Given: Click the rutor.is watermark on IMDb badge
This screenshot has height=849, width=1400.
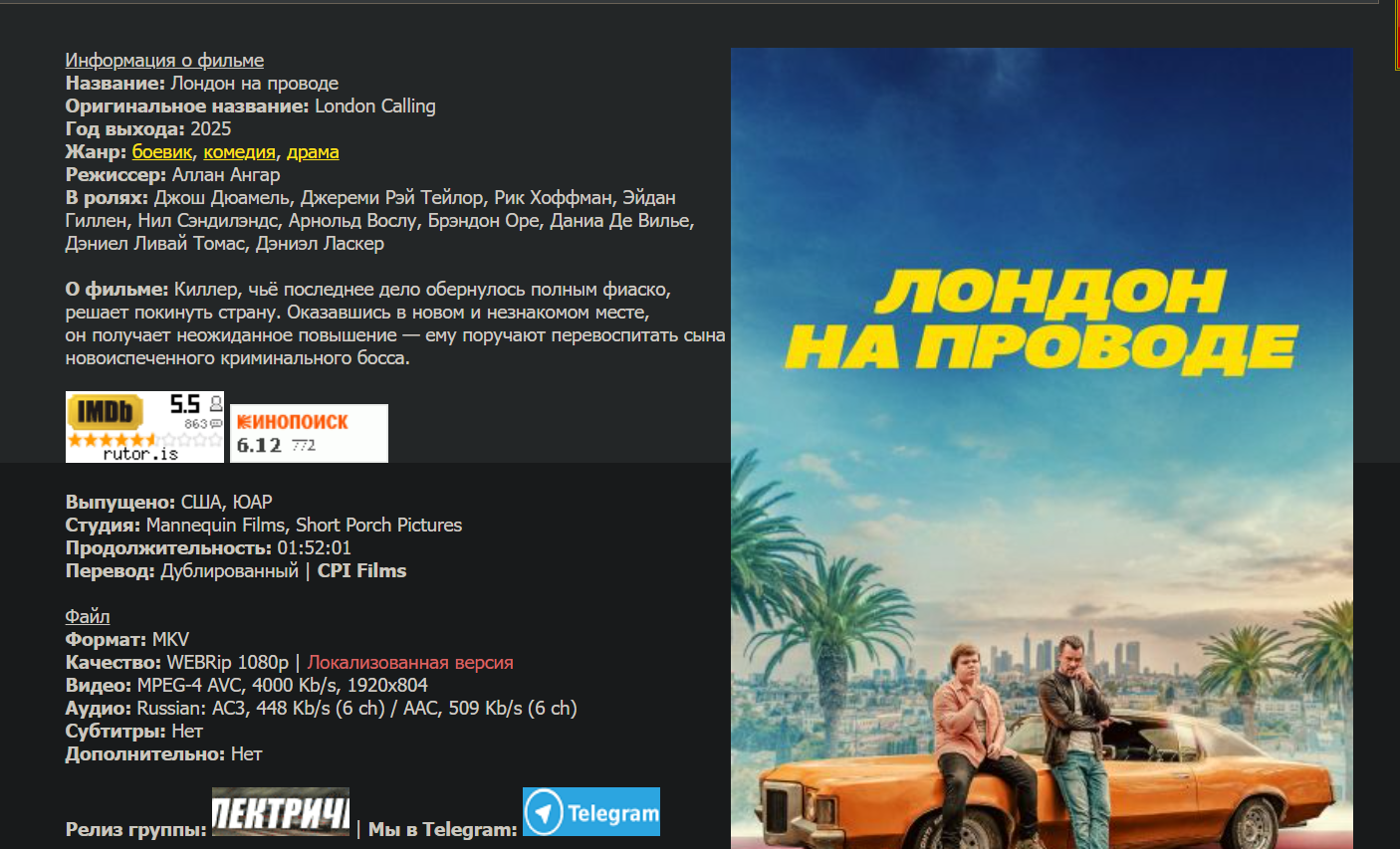Looking at the screenshot, I should pyautogui.click(x=140, y=454).
